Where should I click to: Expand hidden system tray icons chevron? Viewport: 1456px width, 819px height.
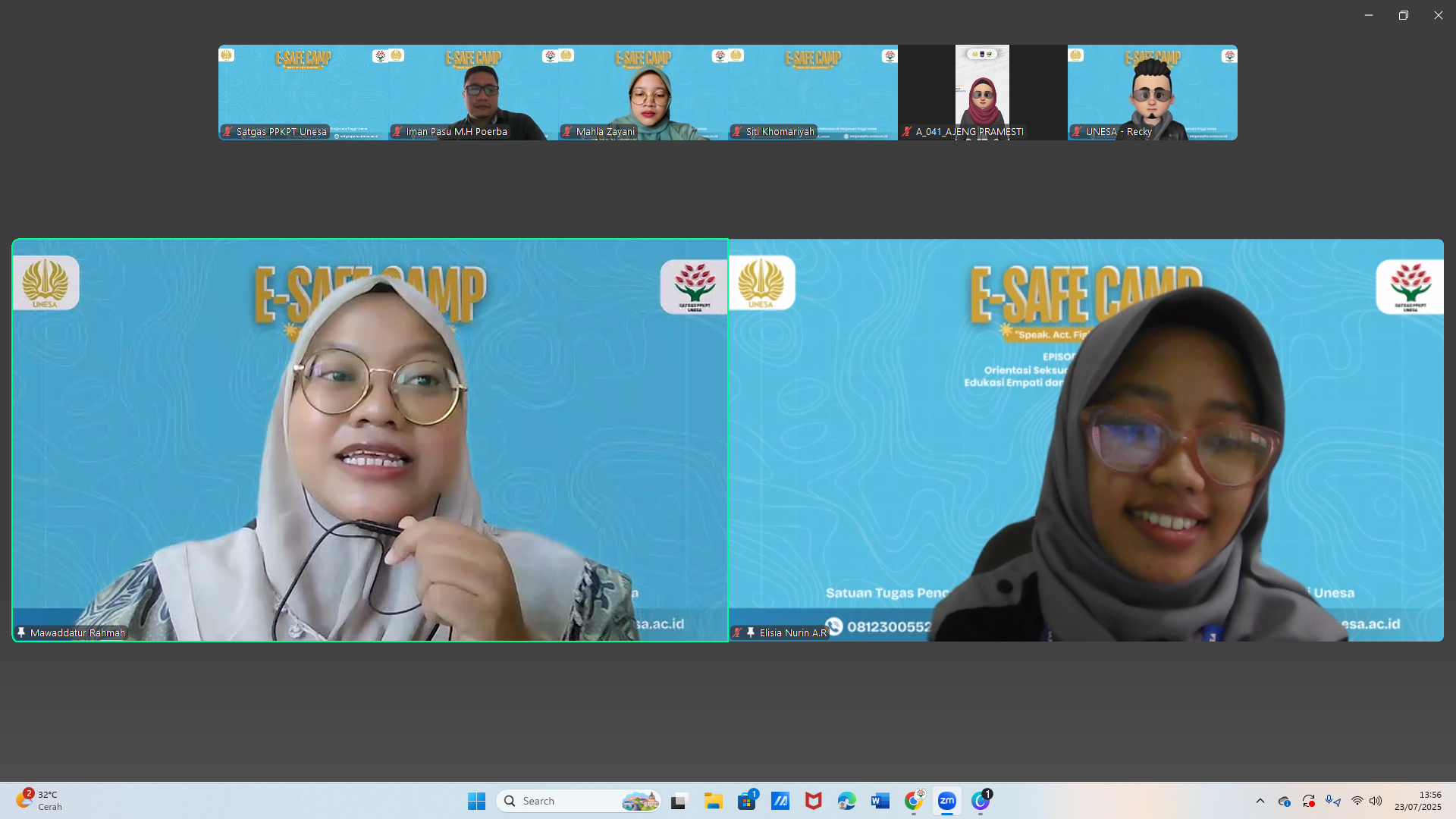click(x=1260, y=801)
